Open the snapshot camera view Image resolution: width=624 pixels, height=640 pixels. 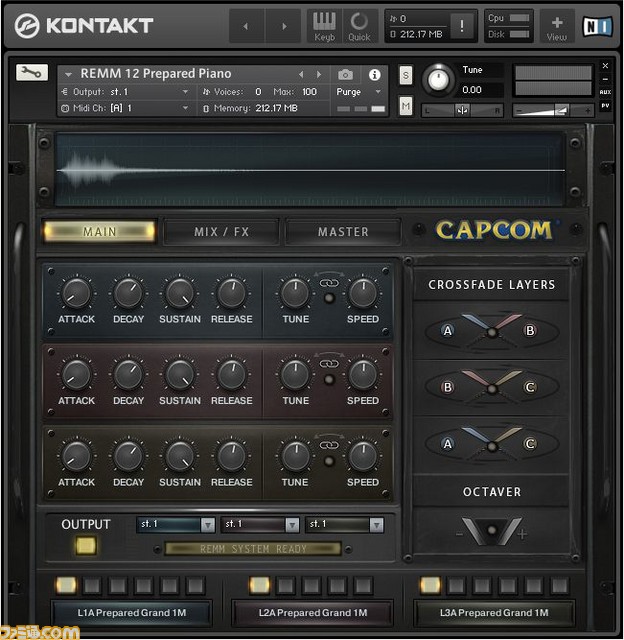pos(345,75)
